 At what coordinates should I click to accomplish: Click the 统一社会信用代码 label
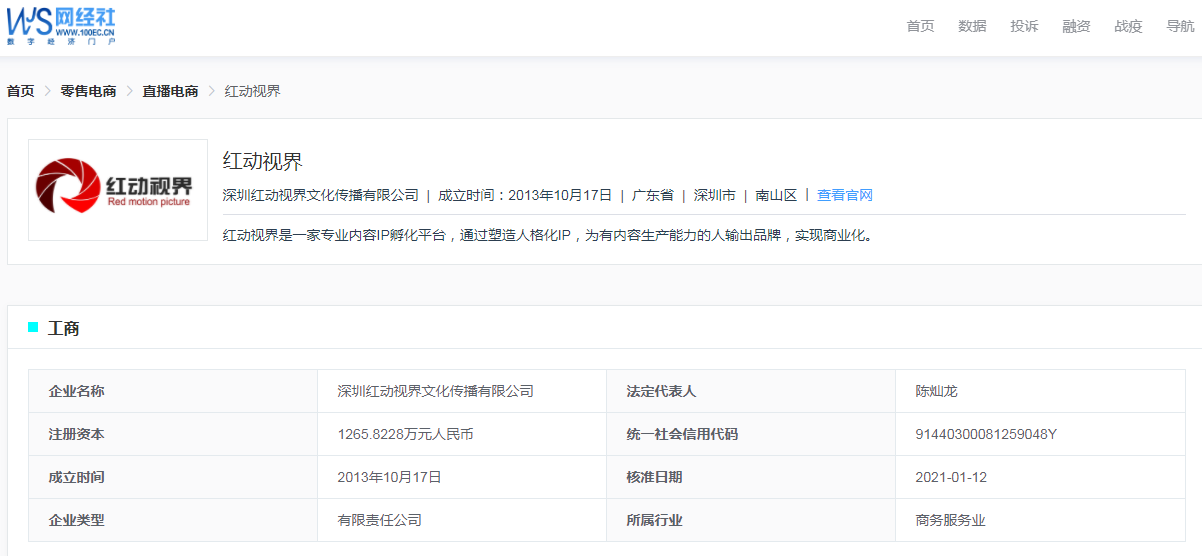pyautogui.click(x=682, y=434)
